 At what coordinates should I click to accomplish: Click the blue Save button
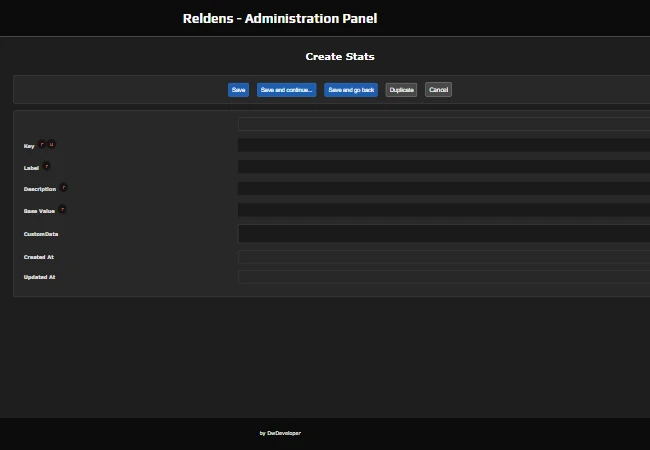(x=238, y=90)
